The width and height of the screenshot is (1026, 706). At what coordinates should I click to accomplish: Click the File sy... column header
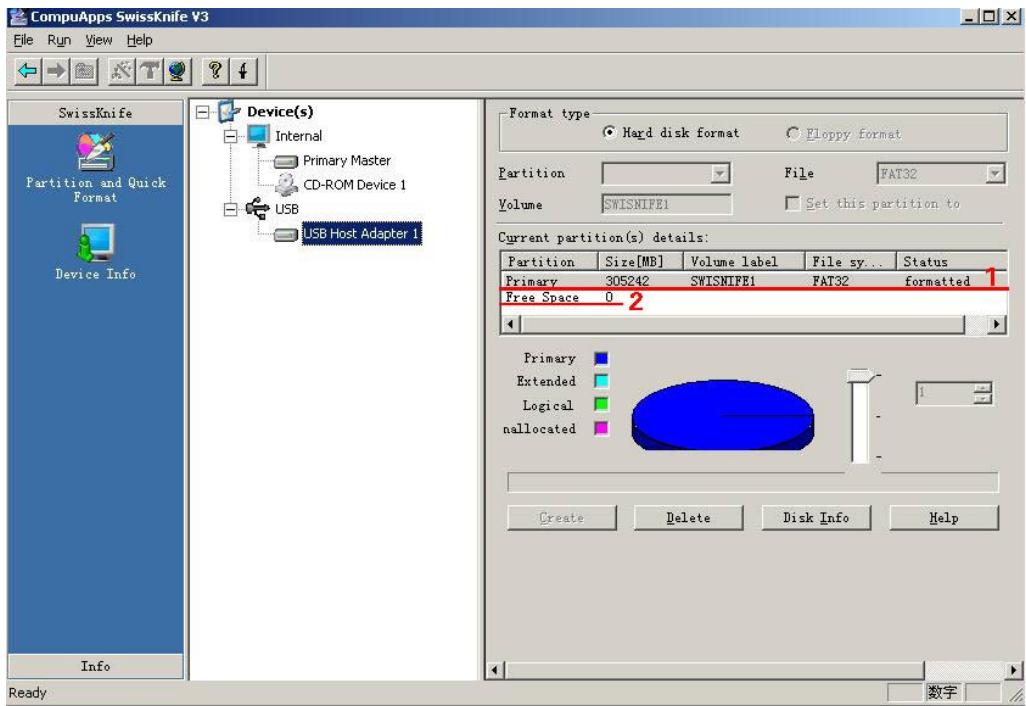point(850,262)
